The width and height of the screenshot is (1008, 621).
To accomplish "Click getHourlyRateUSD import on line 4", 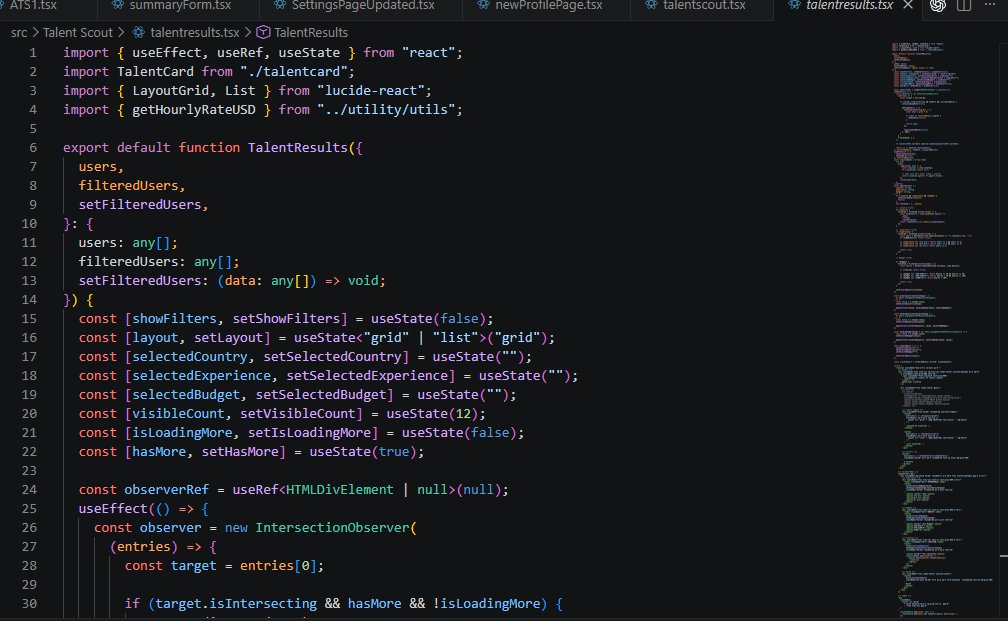I will 194,110.
